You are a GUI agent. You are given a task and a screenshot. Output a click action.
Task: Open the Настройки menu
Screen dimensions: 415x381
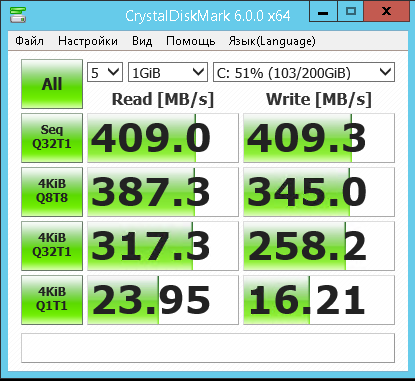(88, 41)
